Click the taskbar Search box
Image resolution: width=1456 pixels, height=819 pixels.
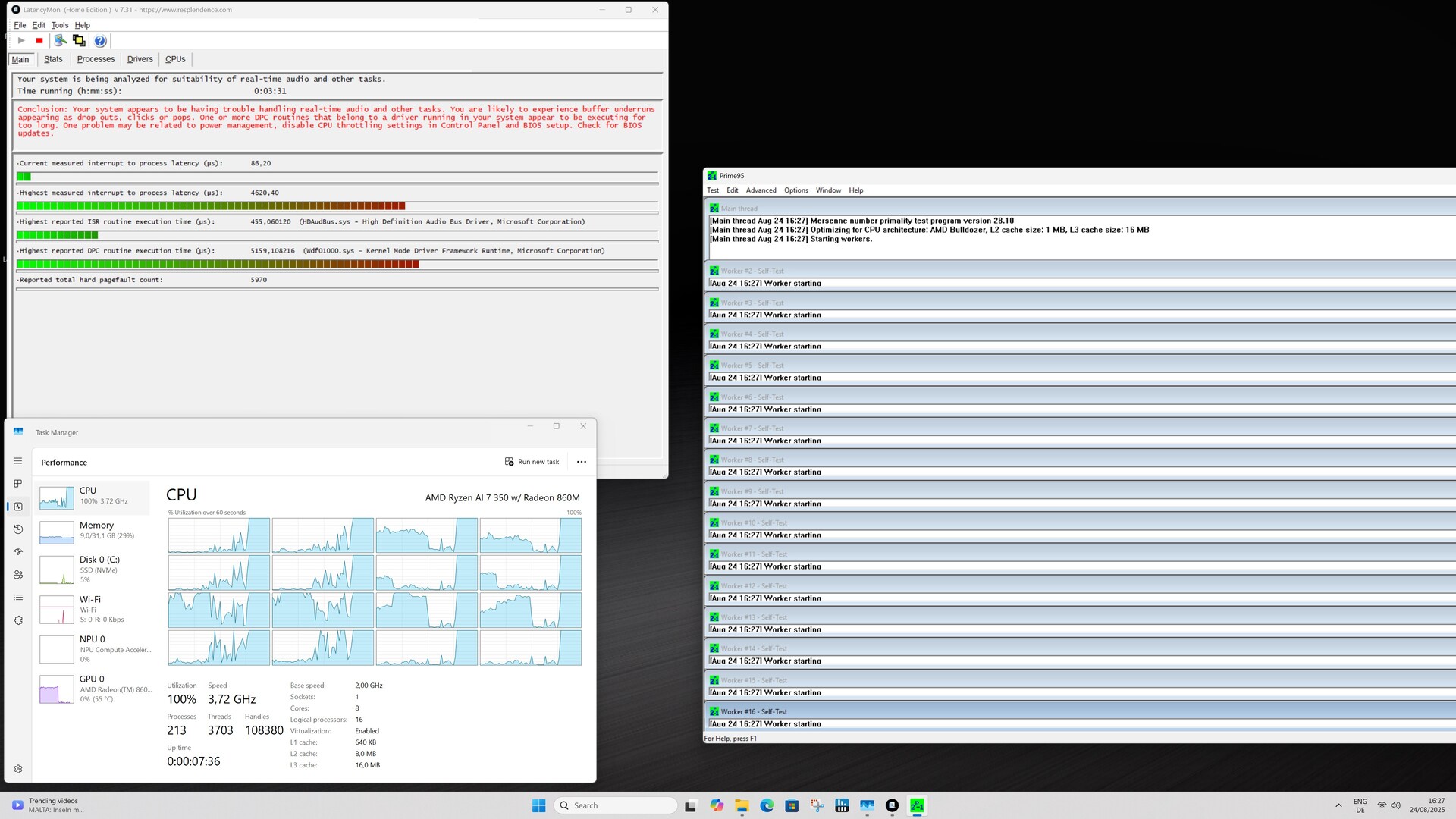tap(616, 805)
